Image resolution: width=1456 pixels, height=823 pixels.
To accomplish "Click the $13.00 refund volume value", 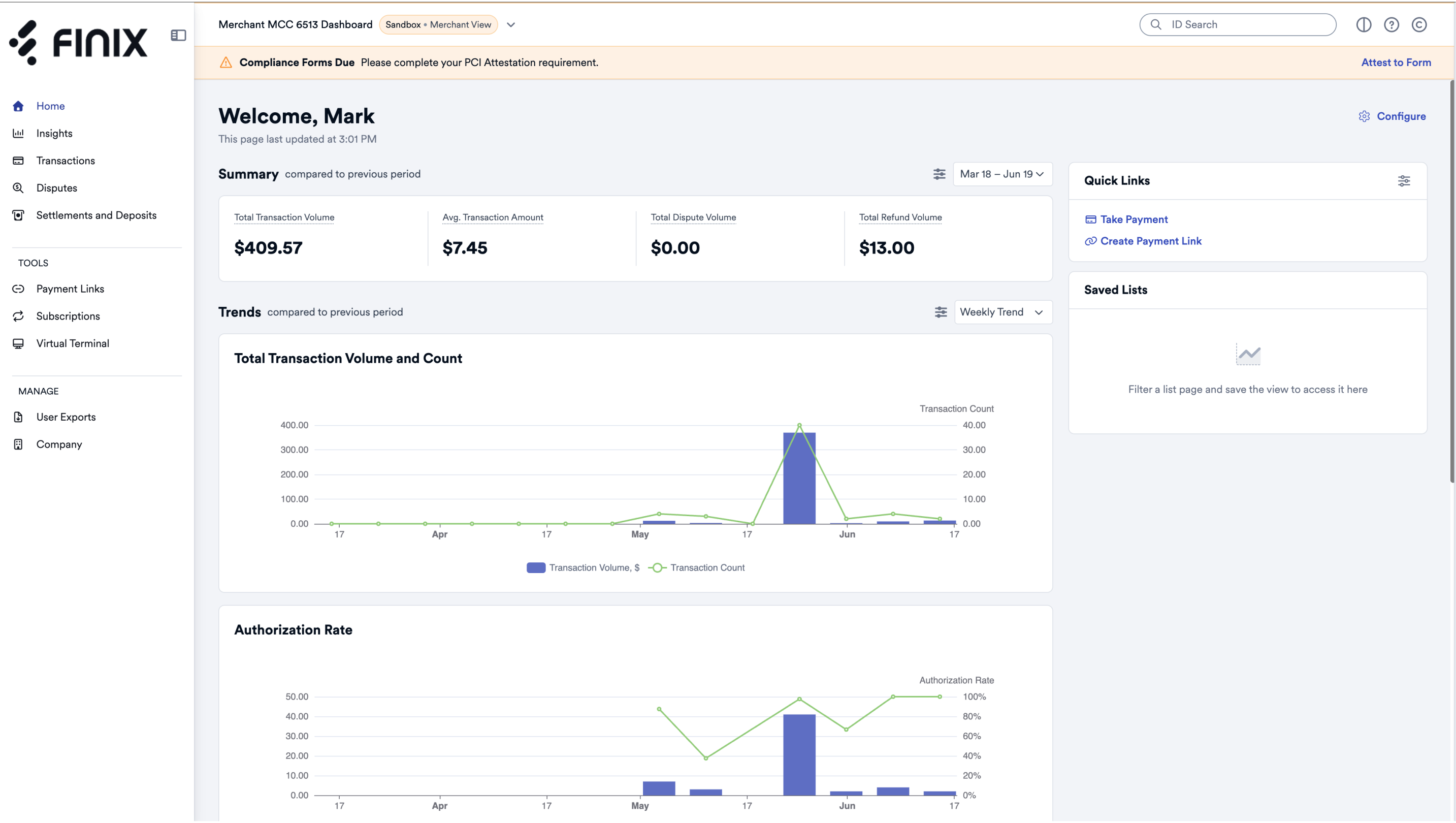I will click(x=886, y=247).
